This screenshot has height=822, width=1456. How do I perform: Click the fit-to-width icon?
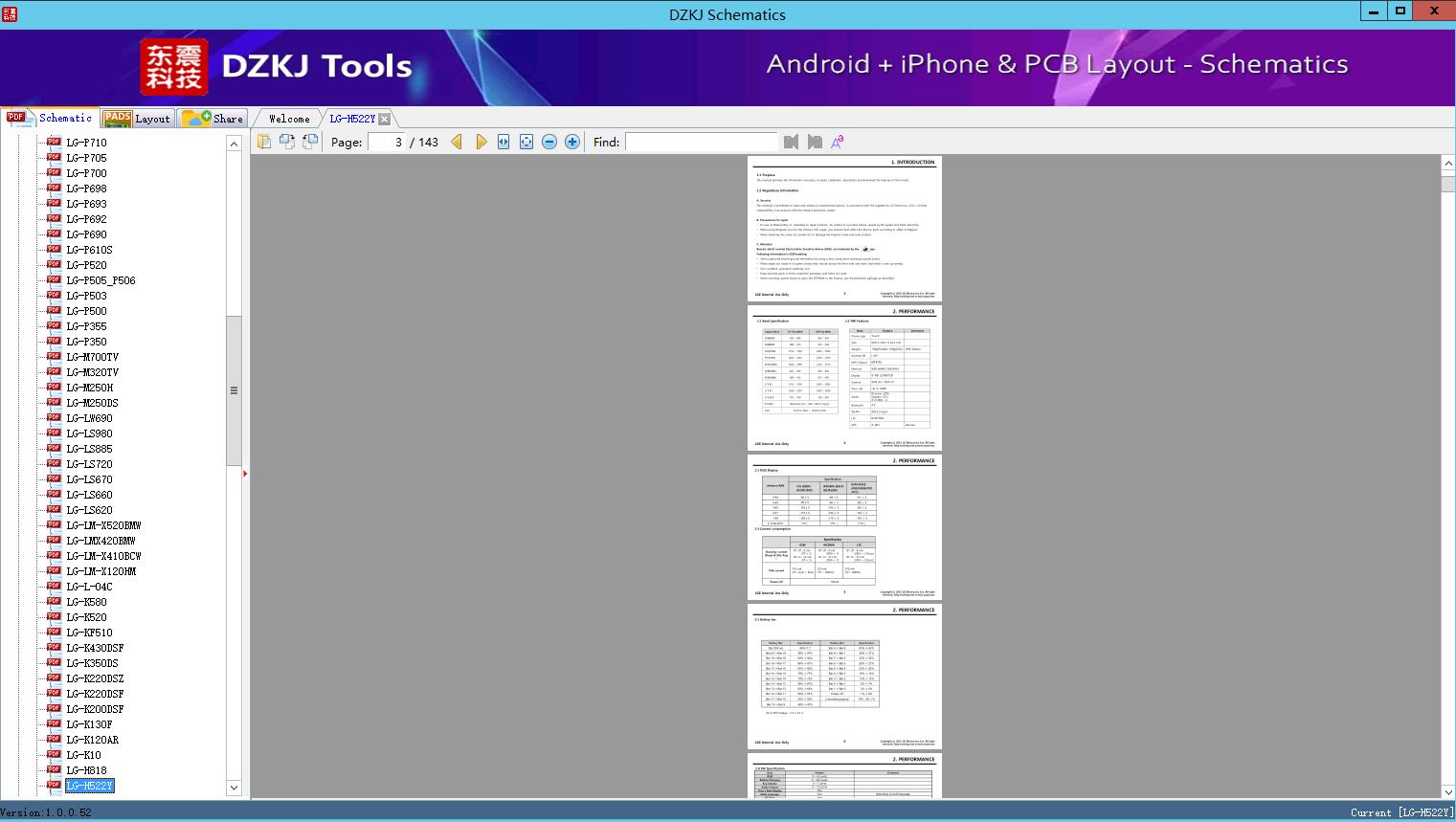[504, 142]
